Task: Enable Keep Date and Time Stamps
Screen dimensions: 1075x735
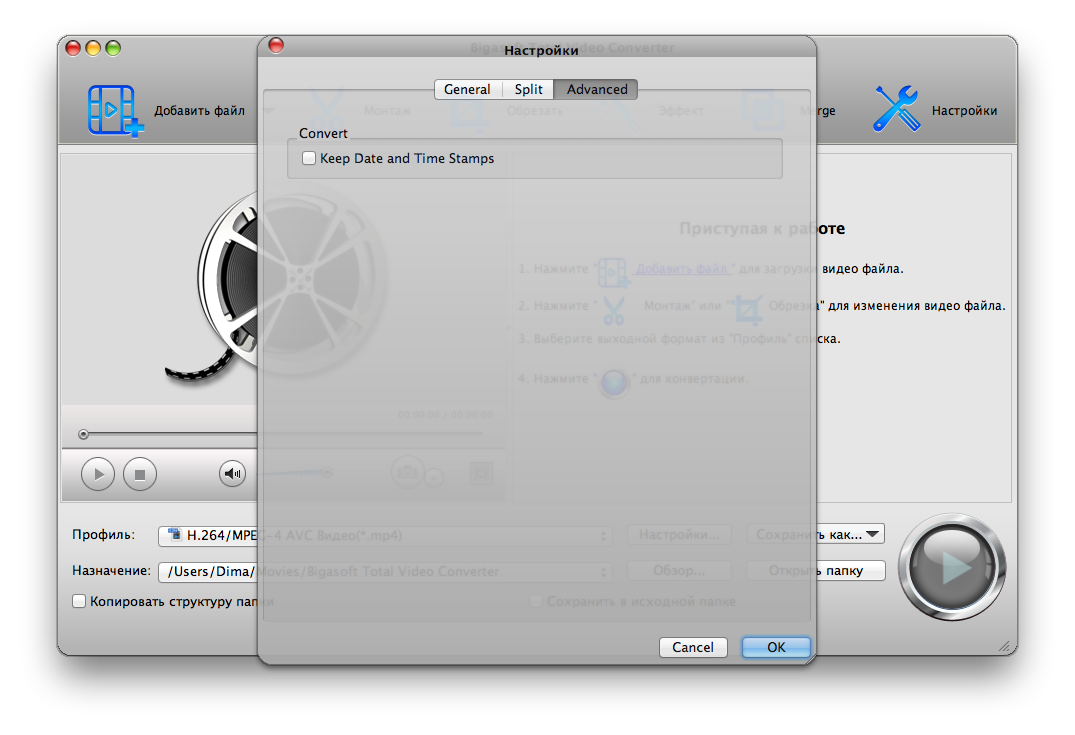Action: pos(309,158)
